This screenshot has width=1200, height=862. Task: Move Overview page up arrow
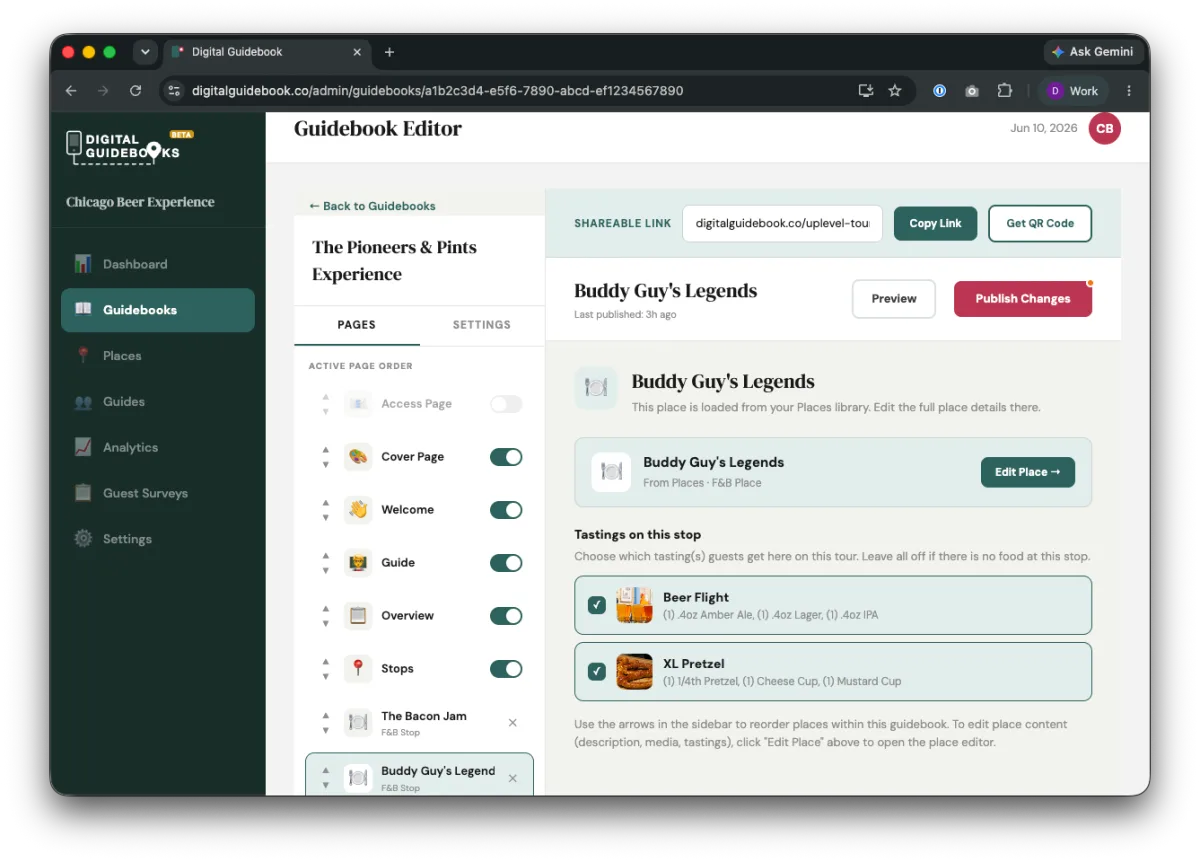pyautogui.click(x=325, y=609)
